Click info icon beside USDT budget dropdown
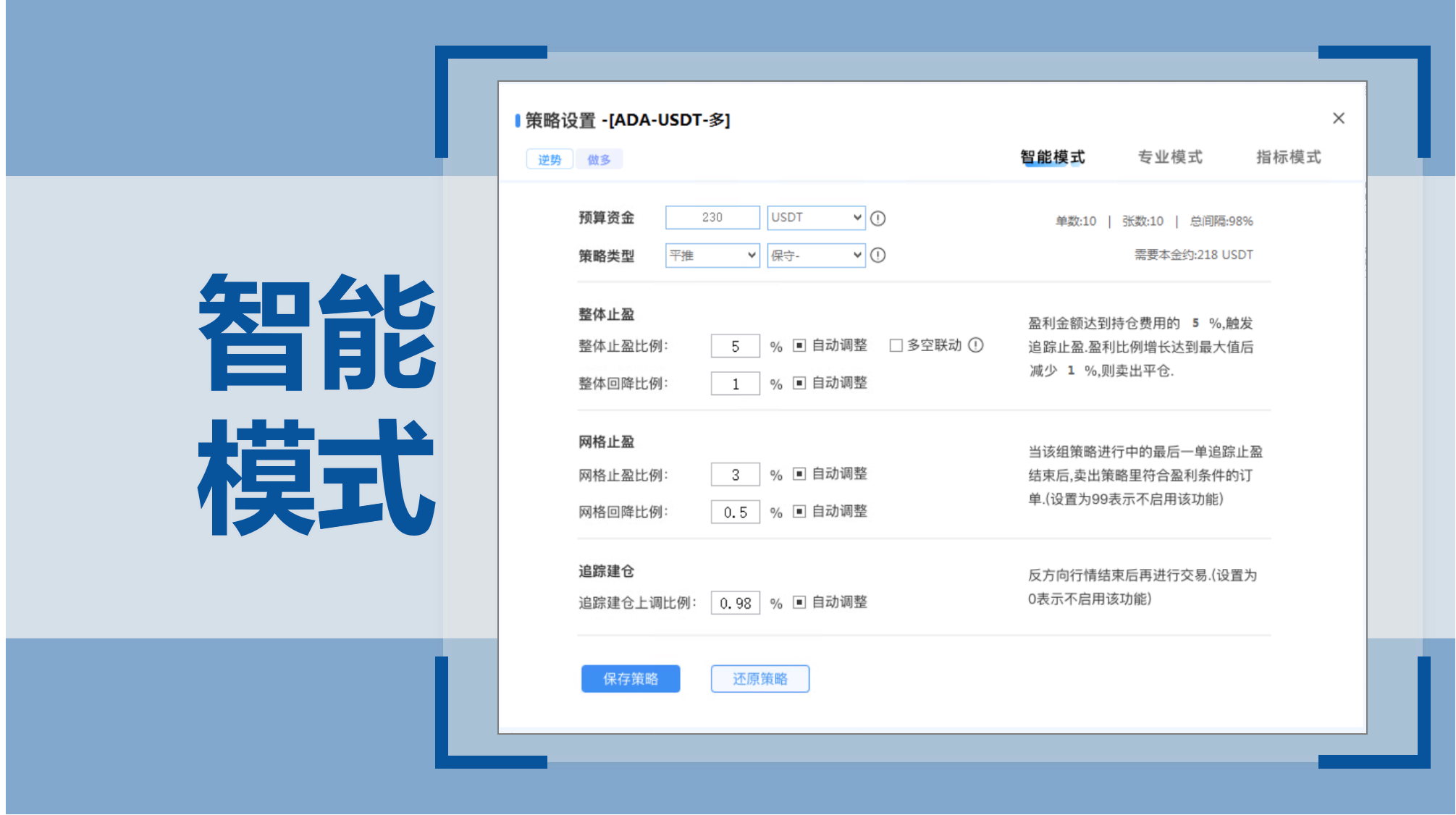The width and height of the screenshot is (1456, 815). click(878, 218)
